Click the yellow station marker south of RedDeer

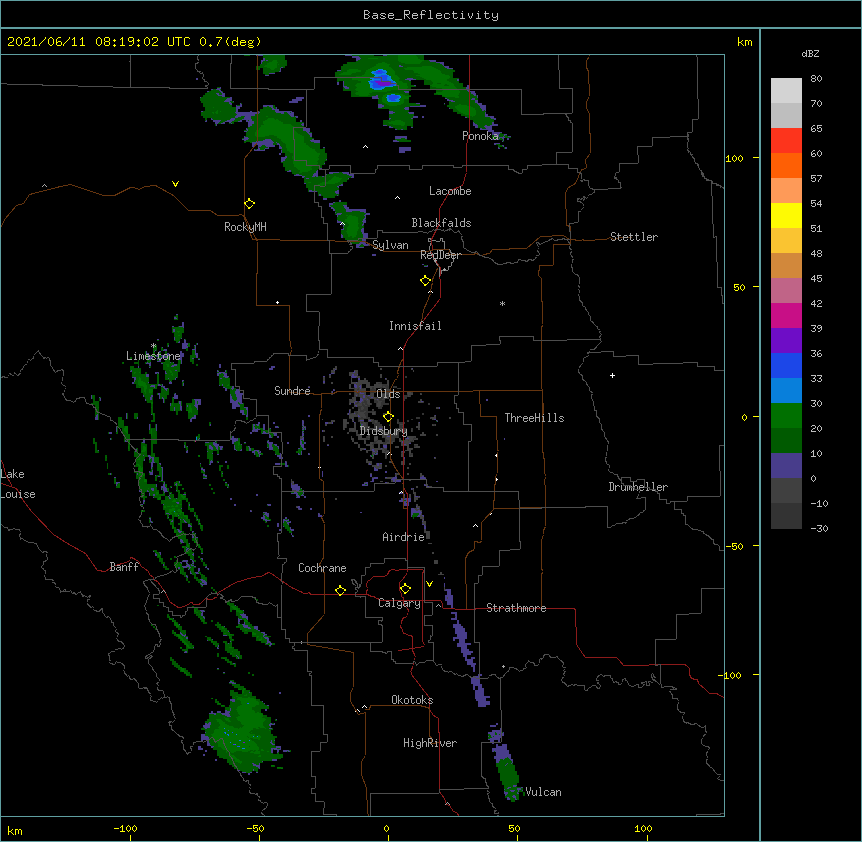pos(425,281)
